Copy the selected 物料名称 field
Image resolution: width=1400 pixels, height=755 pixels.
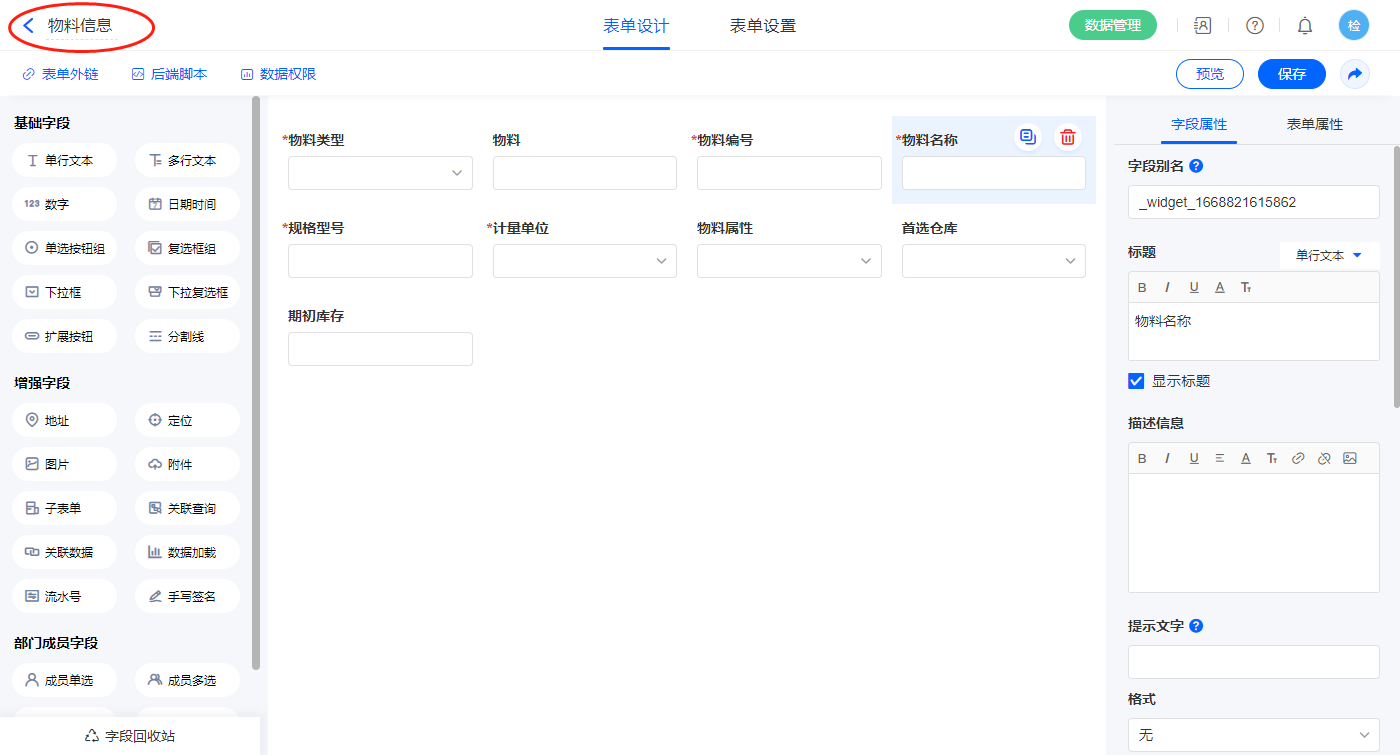point(1027,138)
